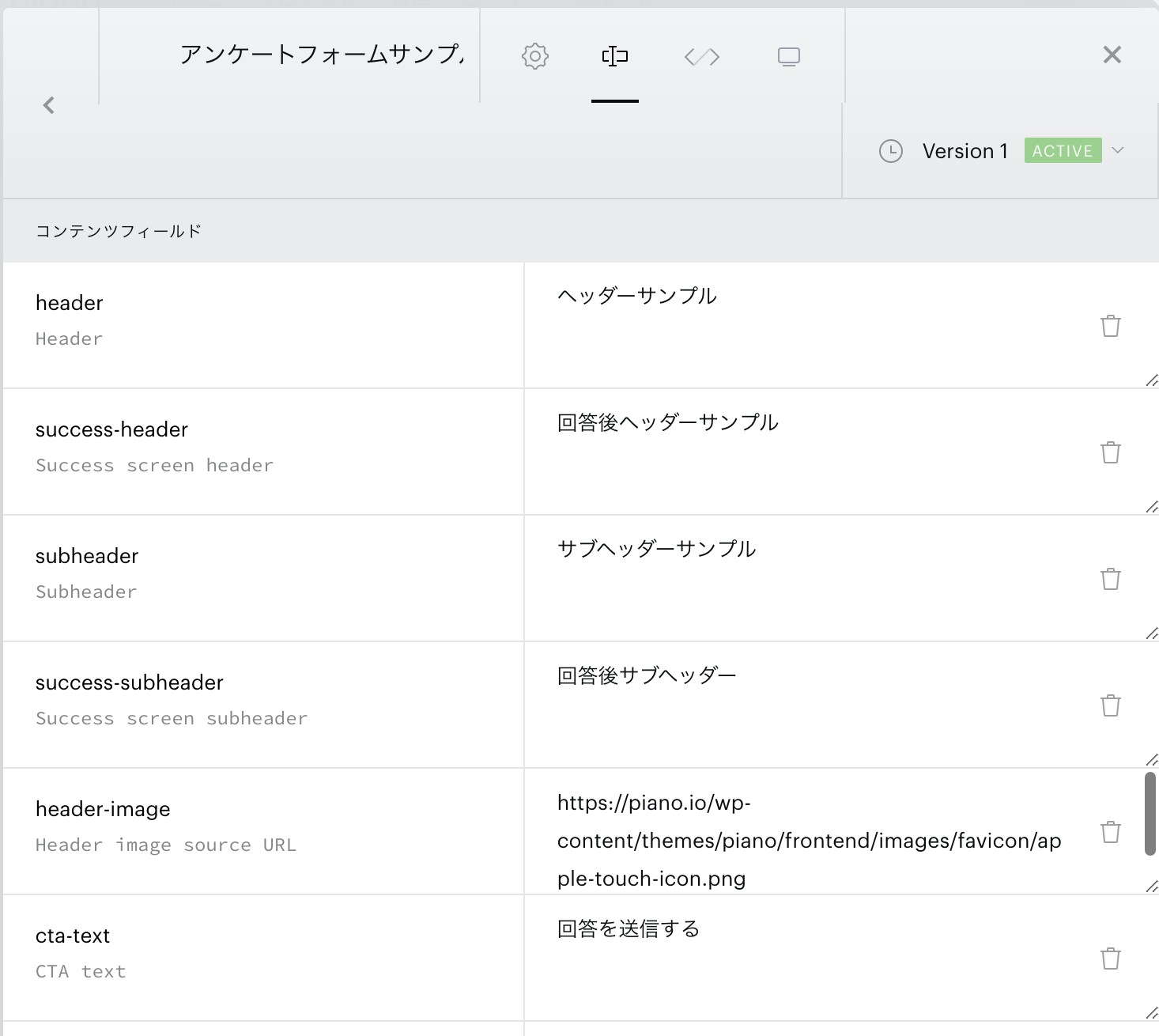Click the version history clock icon
1159x1036 pixels.
[x=891, y=151]
